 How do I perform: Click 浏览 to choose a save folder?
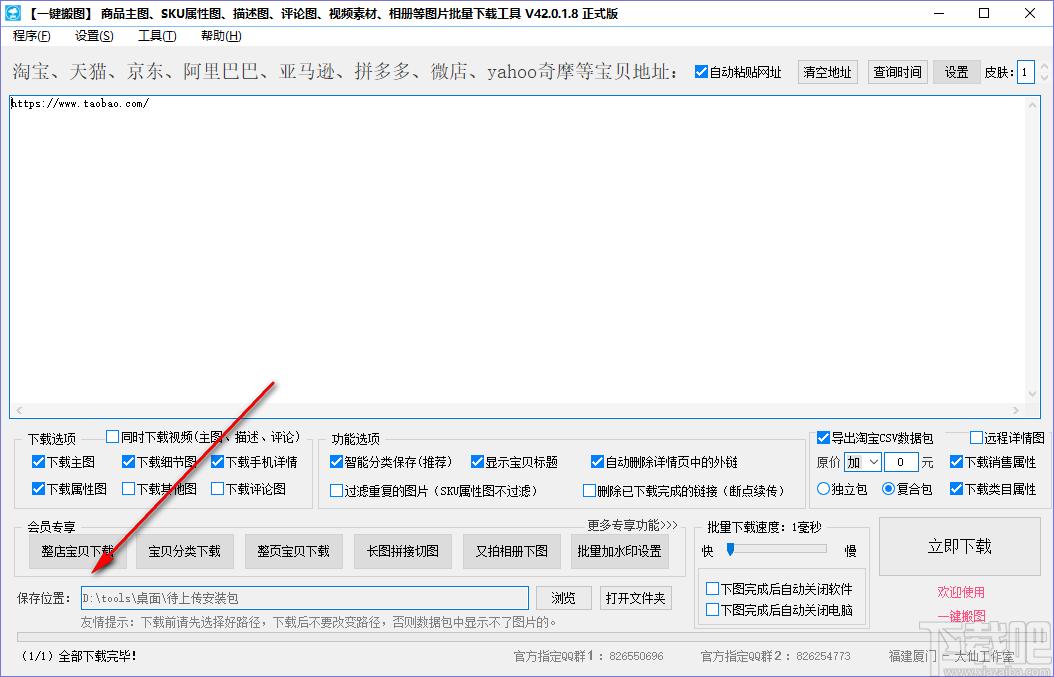tap(564, 598)
